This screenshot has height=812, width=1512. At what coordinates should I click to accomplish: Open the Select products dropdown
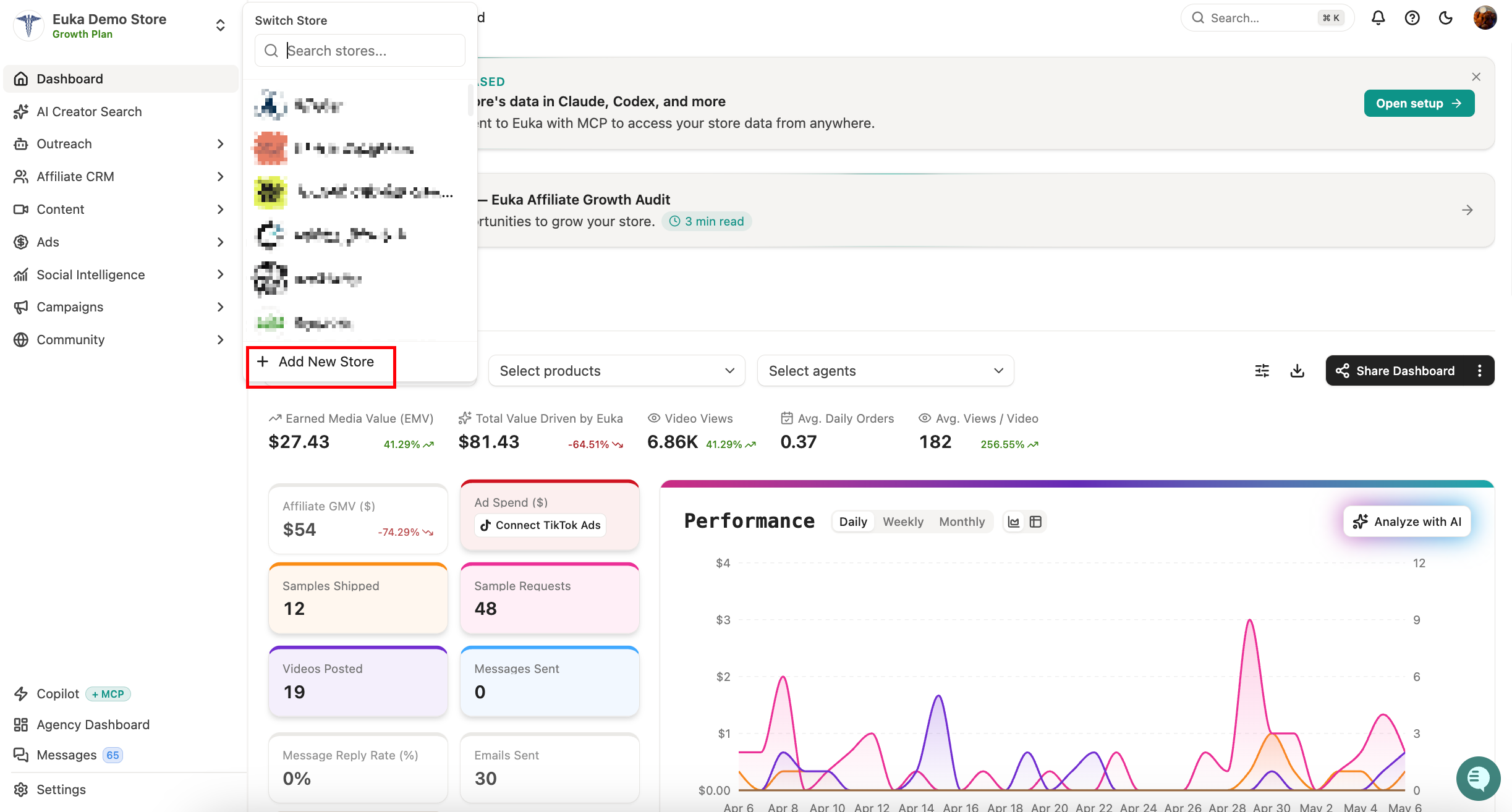(616, 371)
